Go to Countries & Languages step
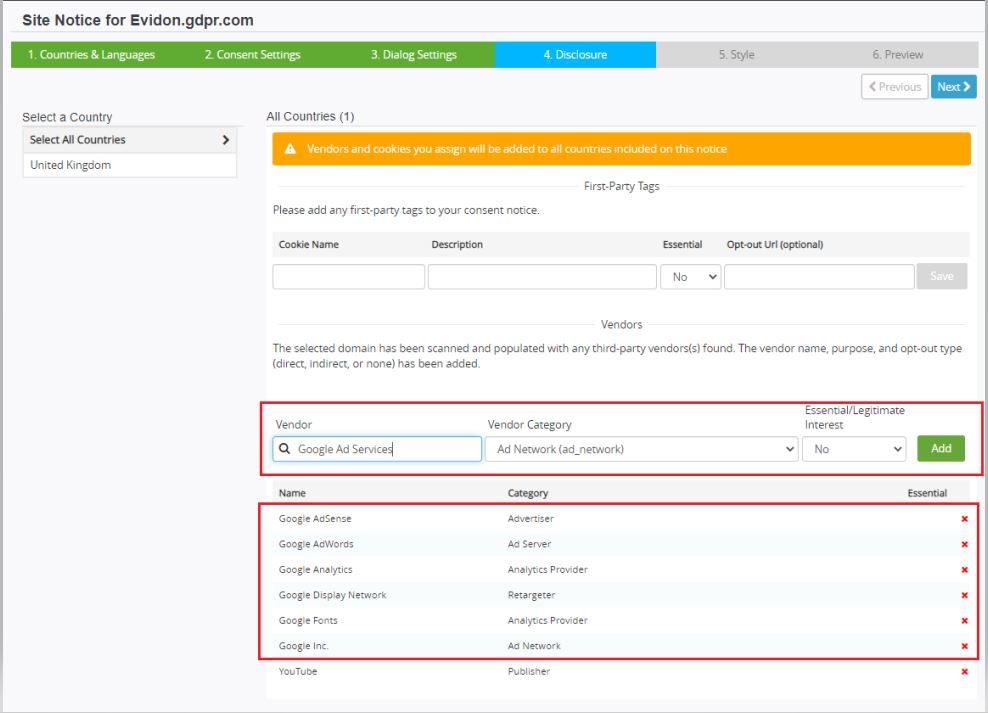Screen dimensions: 988x713 click(91, 55)
